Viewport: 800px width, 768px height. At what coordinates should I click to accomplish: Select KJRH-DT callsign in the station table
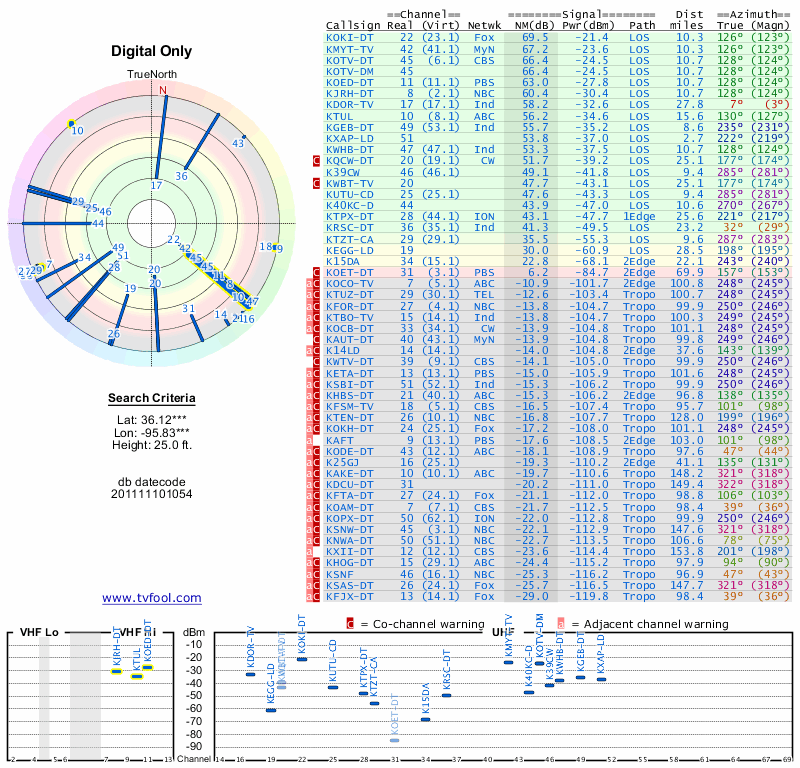350,94
